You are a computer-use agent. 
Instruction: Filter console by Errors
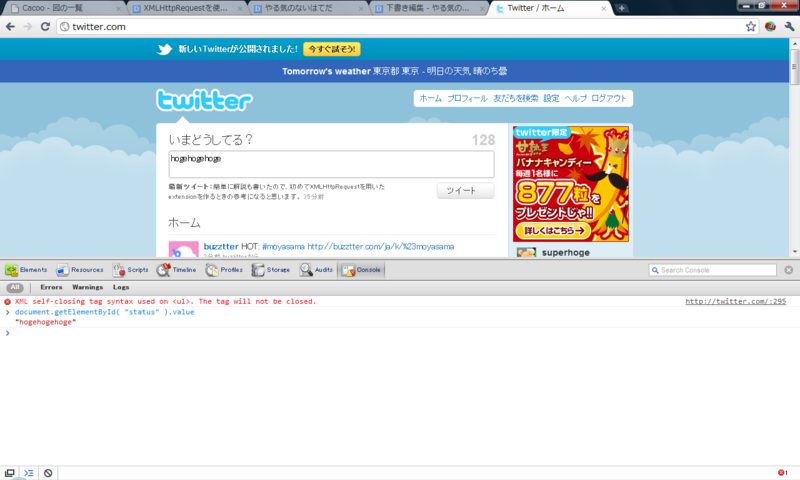(51, 287)
